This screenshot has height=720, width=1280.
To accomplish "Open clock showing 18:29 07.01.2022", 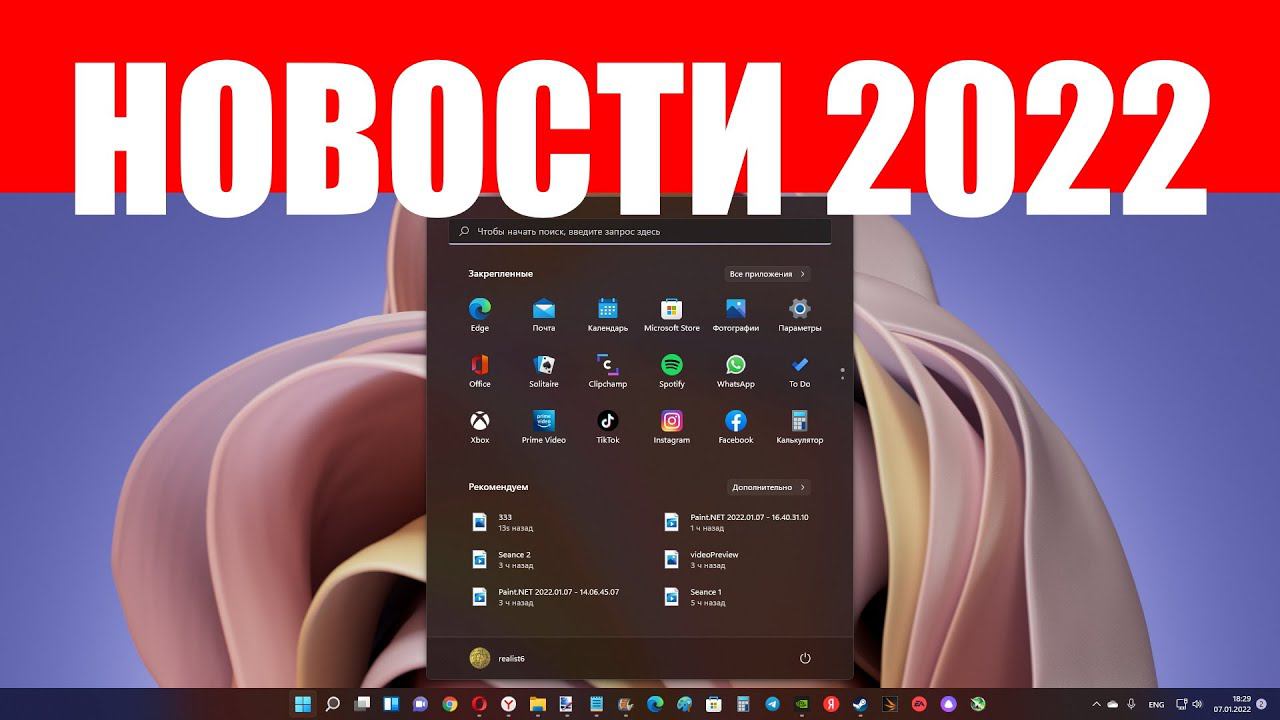I will coord(1233,704).
